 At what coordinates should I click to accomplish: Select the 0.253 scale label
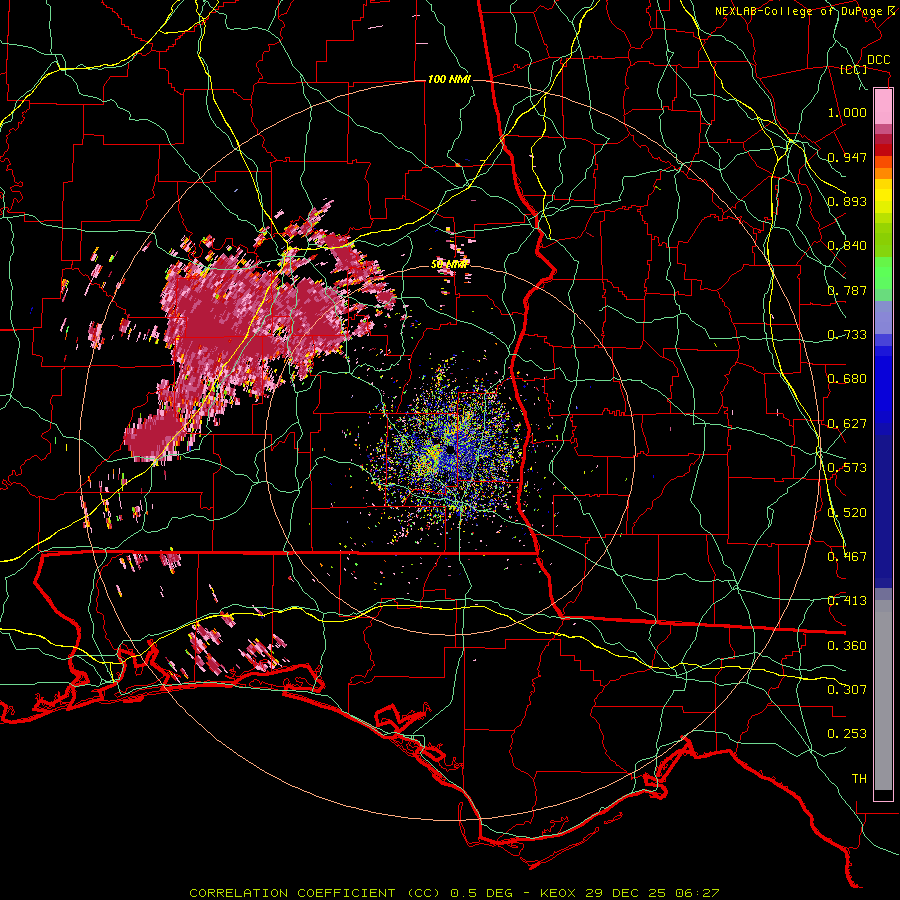(x=847, y=734)
